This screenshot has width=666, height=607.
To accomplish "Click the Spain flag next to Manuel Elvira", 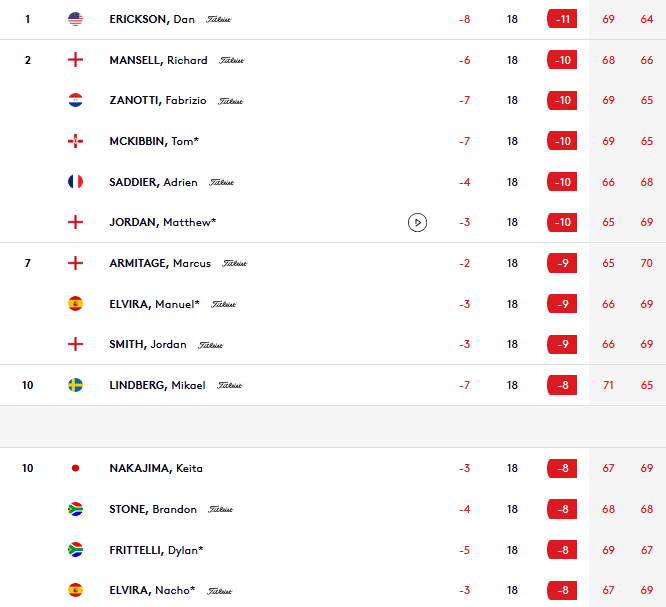I will 75,304.
